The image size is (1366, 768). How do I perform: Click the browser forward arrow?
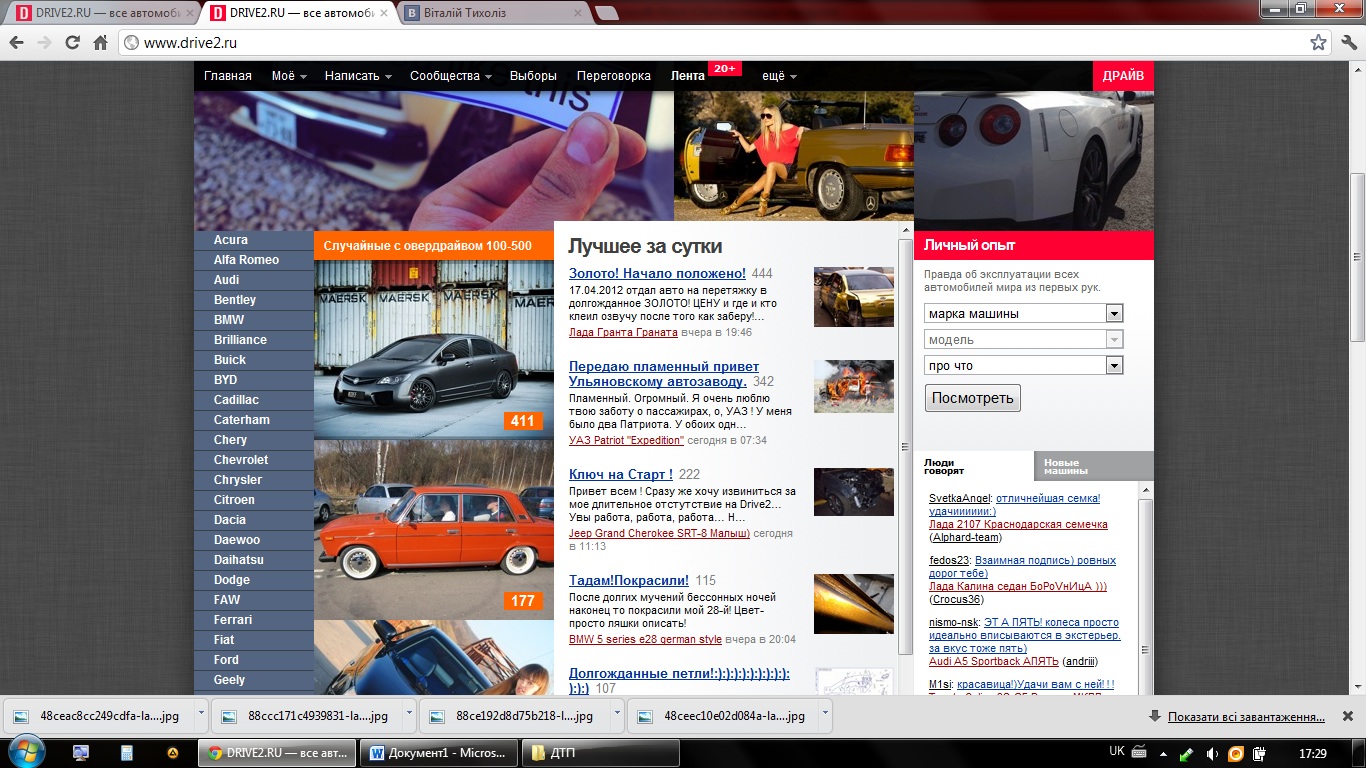(x=44, y=43)
